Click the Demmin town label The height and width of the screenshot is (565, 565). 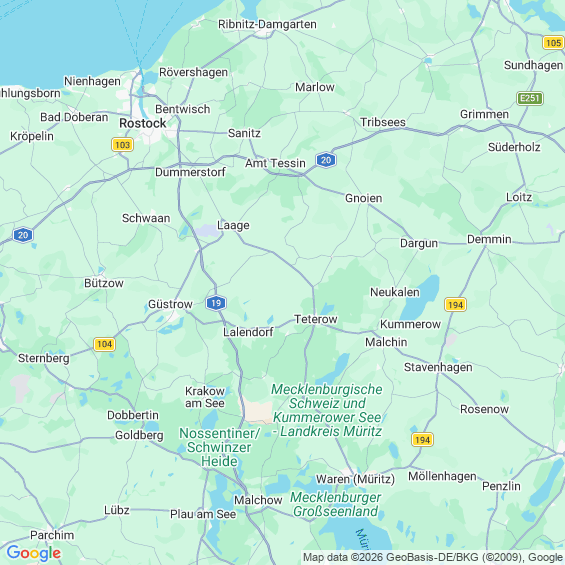click(489, 239)
